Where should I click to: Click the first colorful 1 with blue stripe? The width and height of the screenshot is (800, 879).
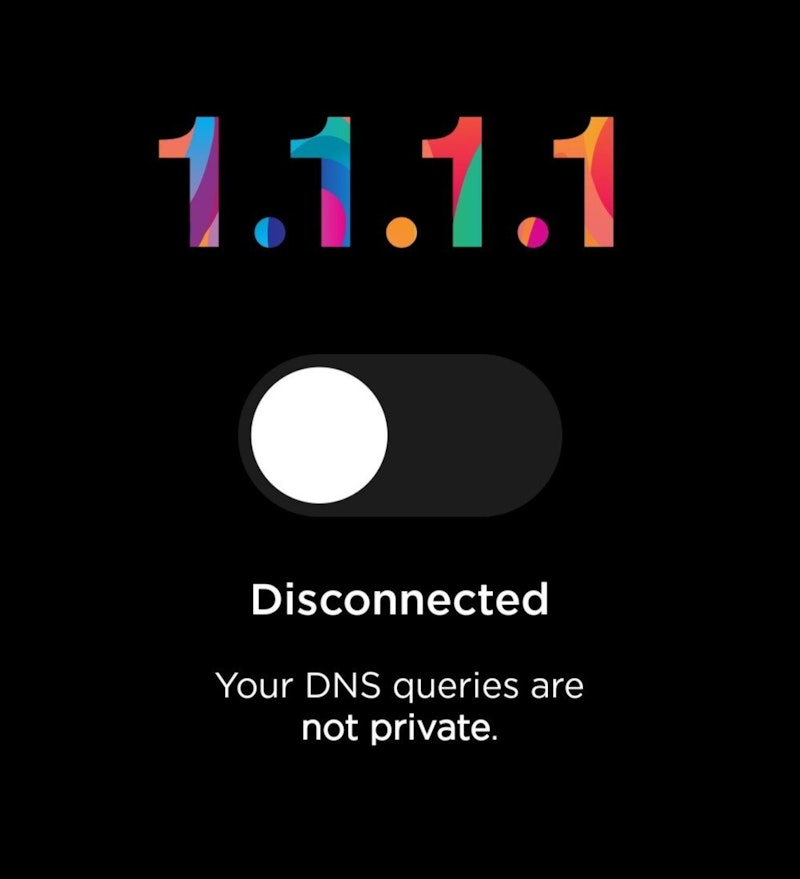click(x=189, y=182)
